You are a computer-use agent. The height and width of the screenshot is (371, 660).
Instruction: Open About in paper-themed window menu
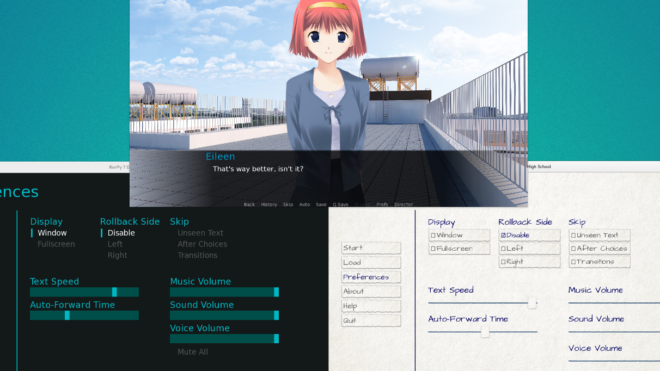coord(371,291)
